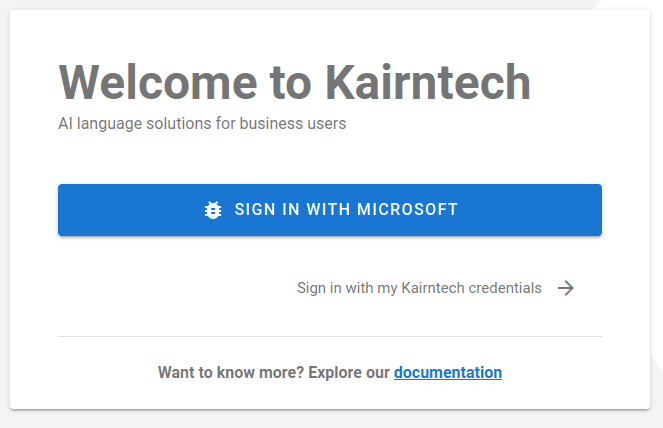Click the blank area left of Kairntech credentials
Image resolution: width=663 pixels, height=428 pixels.
[178, 288]
